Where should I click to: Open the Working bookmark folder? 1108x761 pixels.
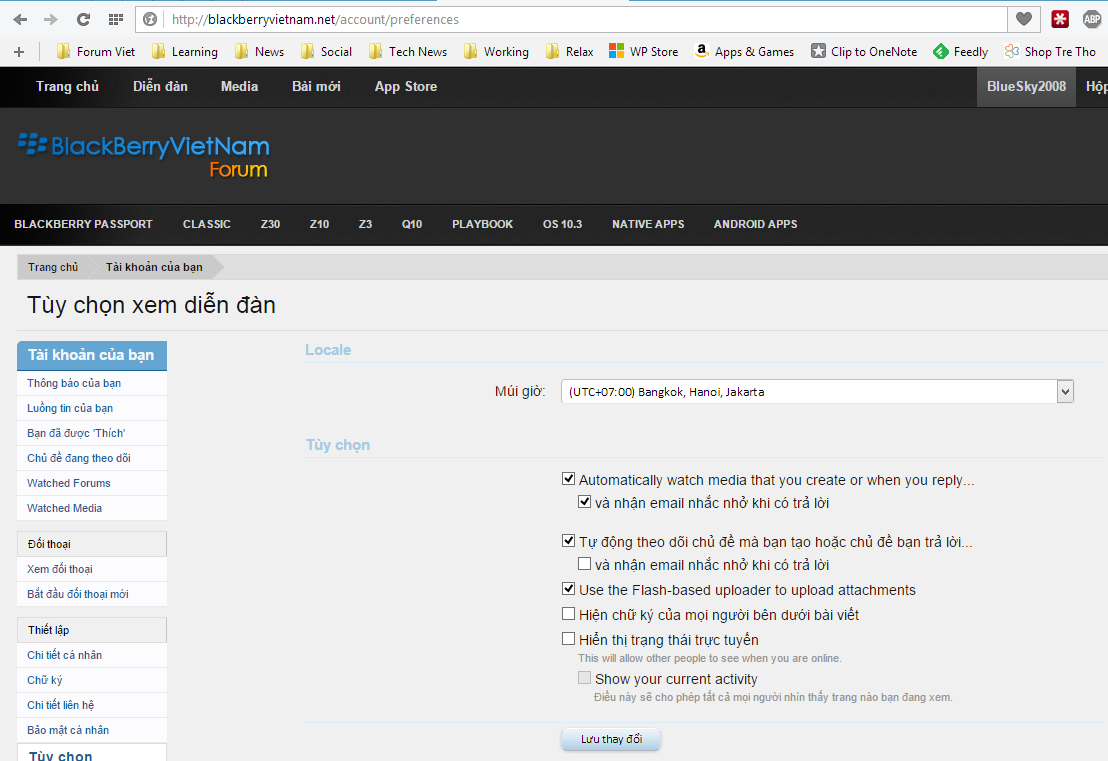(x=496, y=52)
